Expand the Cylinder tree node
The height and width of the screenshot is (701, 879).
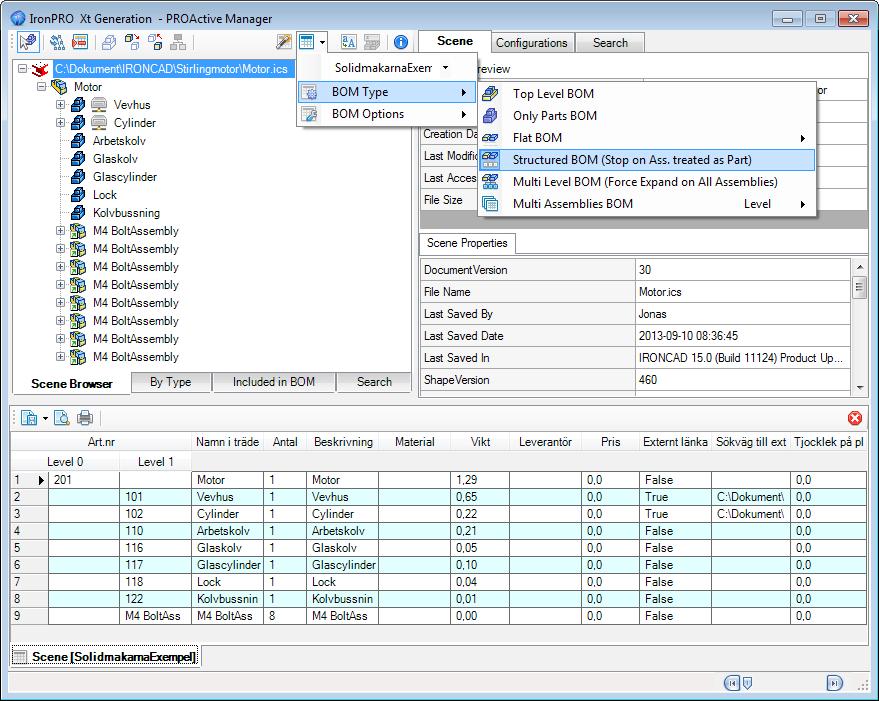click(x=60, y=123)
